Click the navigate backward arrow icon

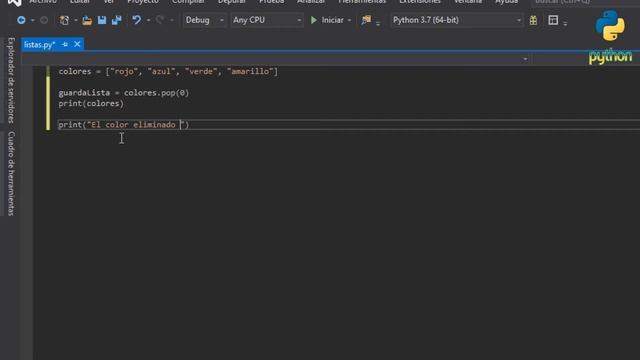coord(21,20)
